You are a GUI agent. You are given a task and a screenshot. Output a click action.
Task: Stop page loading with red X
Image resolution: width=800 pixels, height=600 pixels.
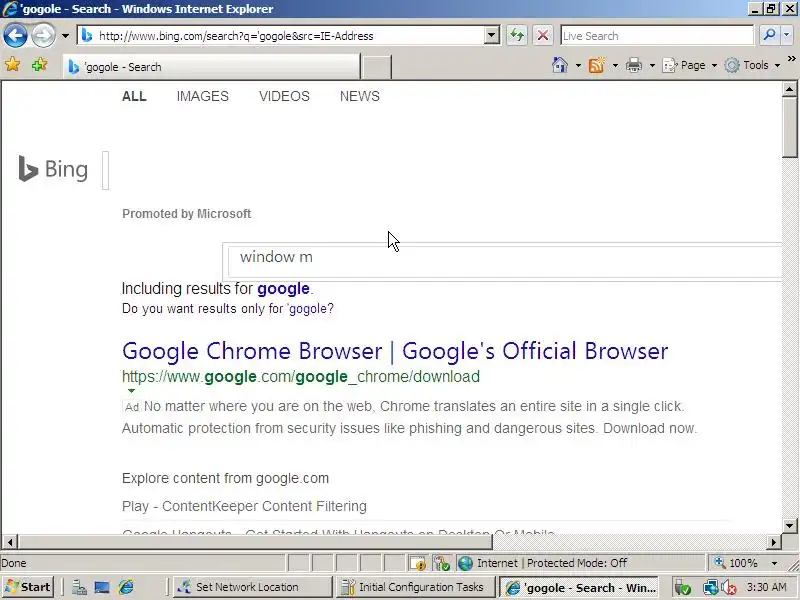pos(543,35)
